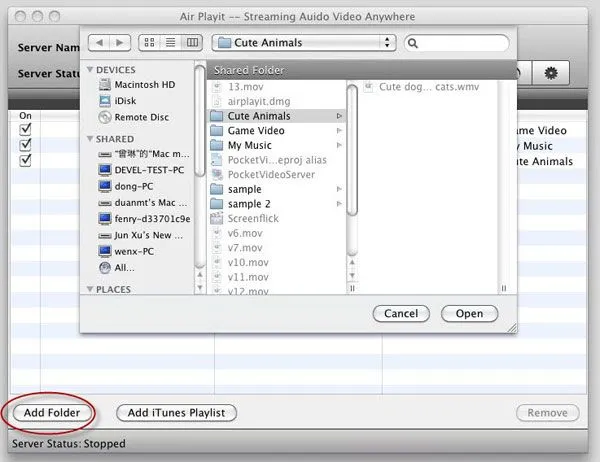
Task: Click the Add iTunes Playlist button
Action: pyautogui.click(x=176, y=412)
